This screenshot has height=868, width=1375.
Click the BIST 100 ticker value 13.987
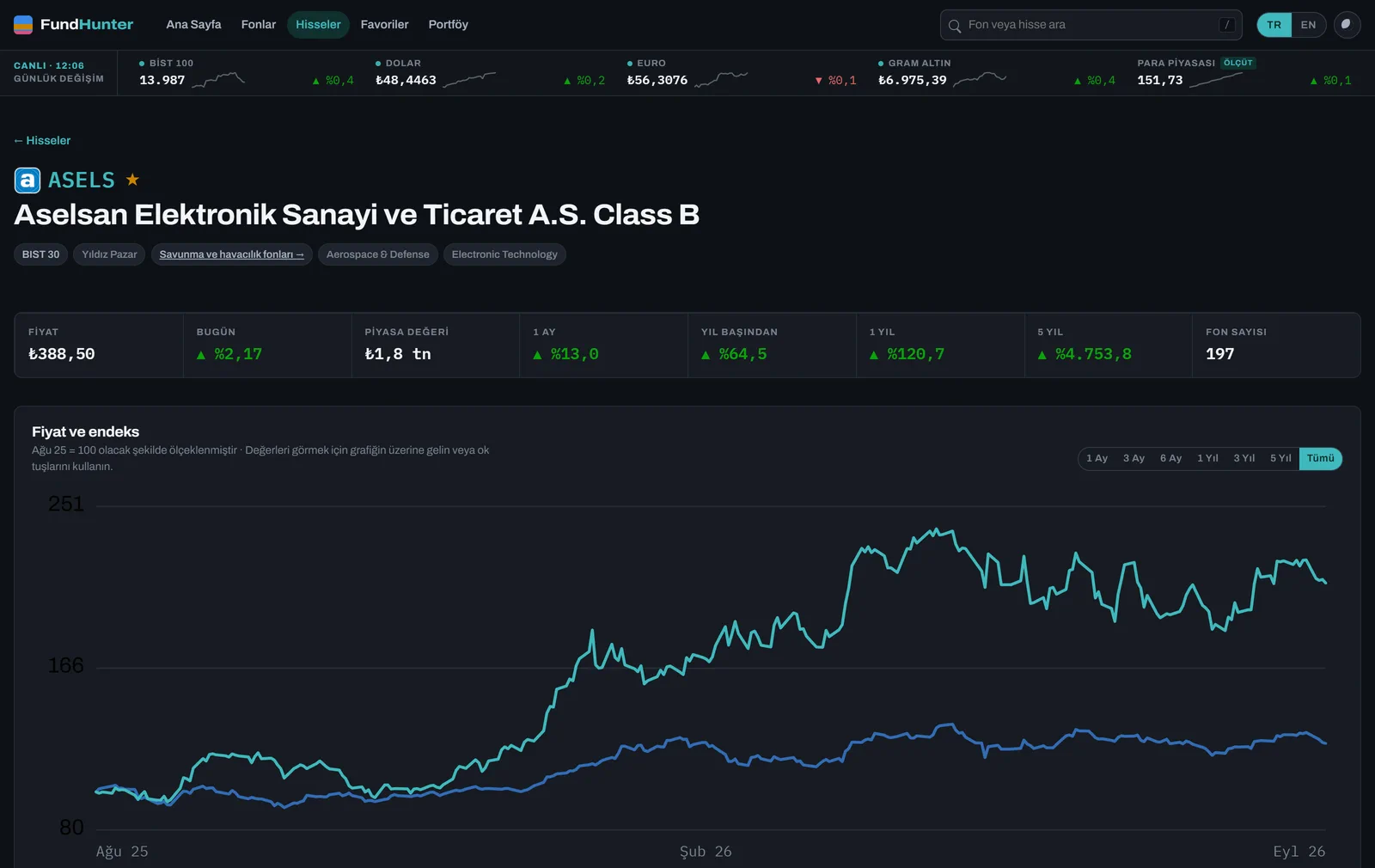162,80
